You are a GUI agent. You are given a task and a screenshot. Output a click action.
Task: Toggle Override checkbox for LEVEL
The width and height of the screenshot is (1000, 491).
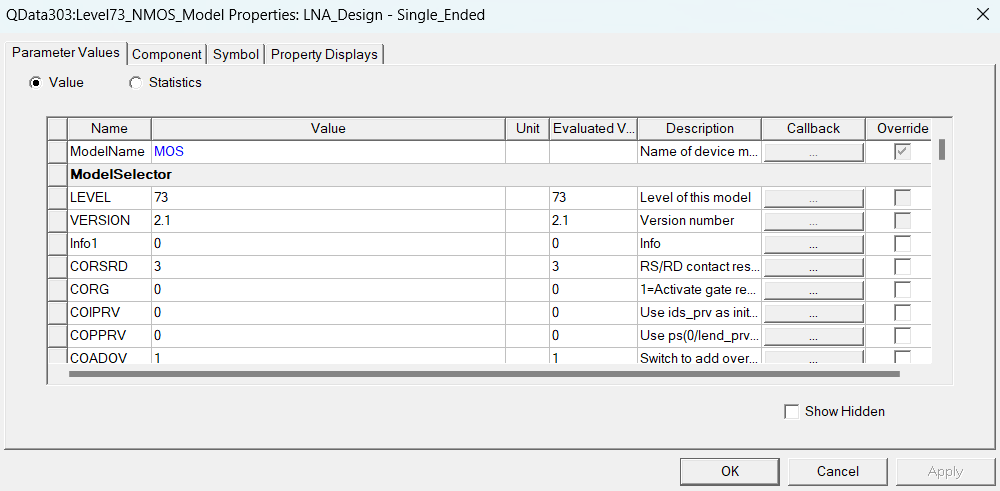902,198
